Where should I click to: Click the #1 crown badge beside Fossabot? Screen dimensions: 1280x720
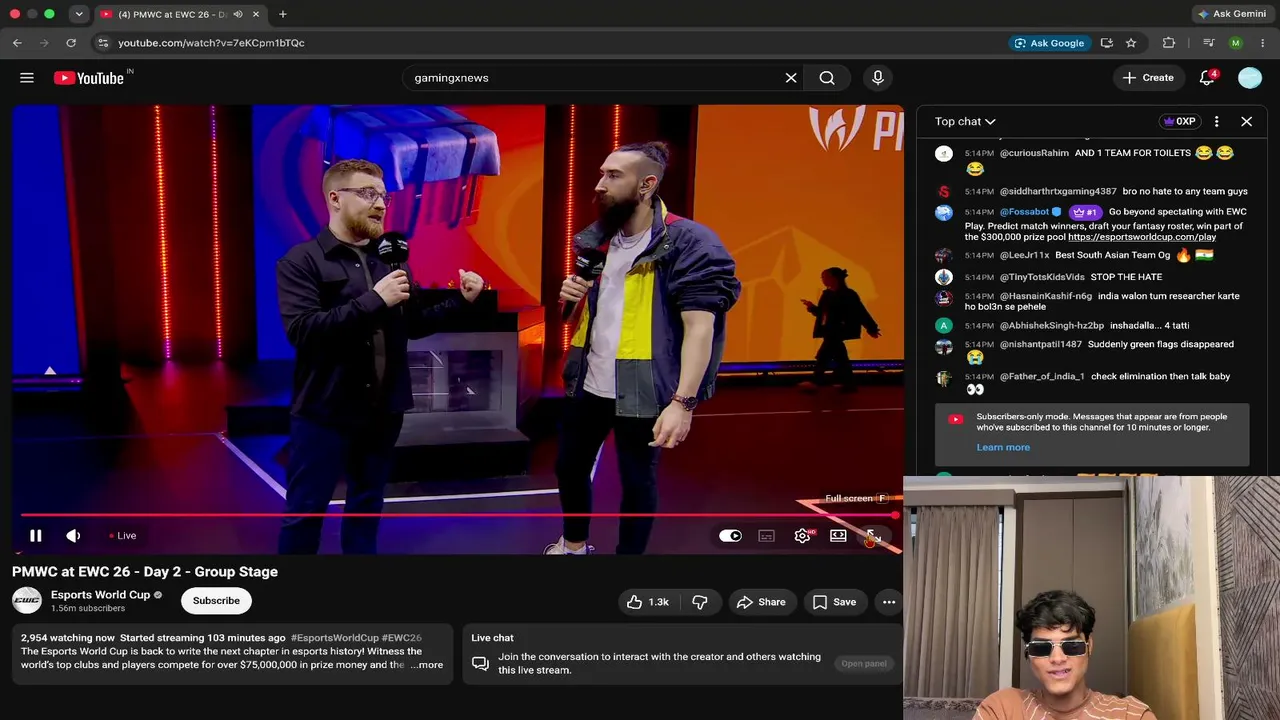click(1085, 212)
